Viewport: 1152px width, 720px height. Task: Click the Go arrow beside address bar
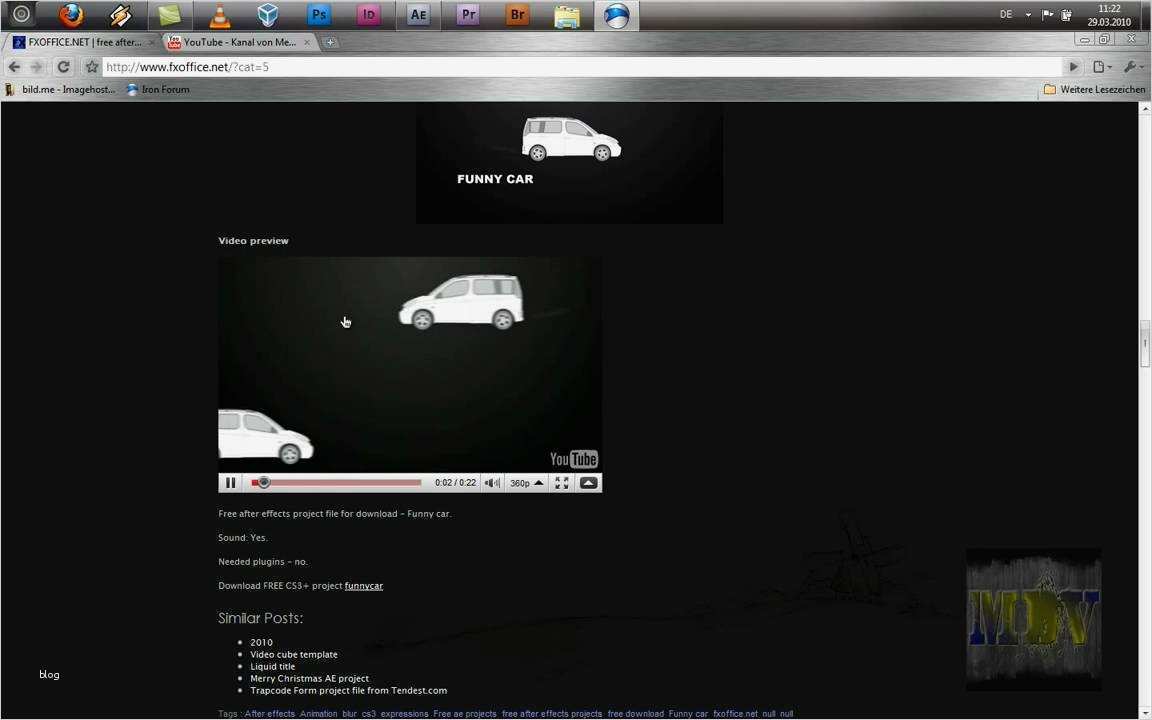coord(1073,67)
